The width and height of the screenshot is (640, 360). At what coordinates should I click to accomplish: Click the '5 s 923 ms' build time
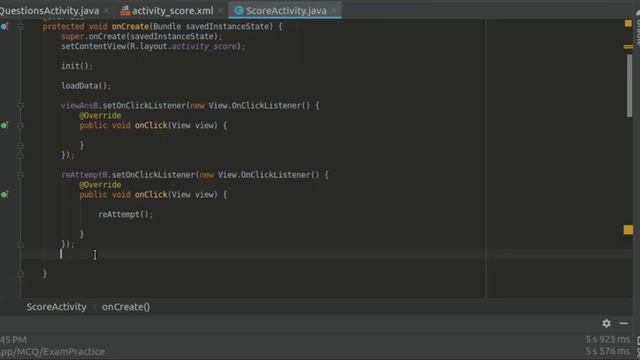click(x=607, y=339)
